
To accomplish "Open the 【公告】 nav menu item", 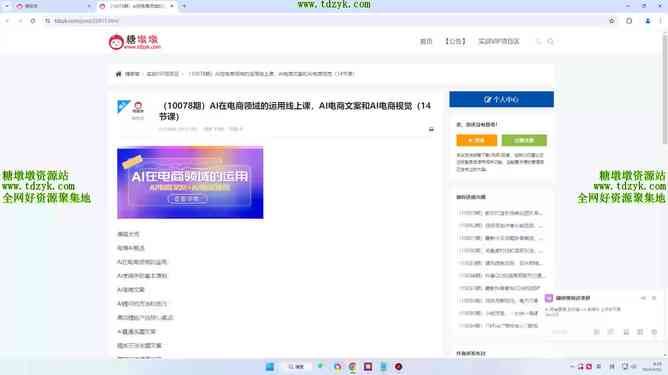I will pyautogui.click(x=455, y=41).
